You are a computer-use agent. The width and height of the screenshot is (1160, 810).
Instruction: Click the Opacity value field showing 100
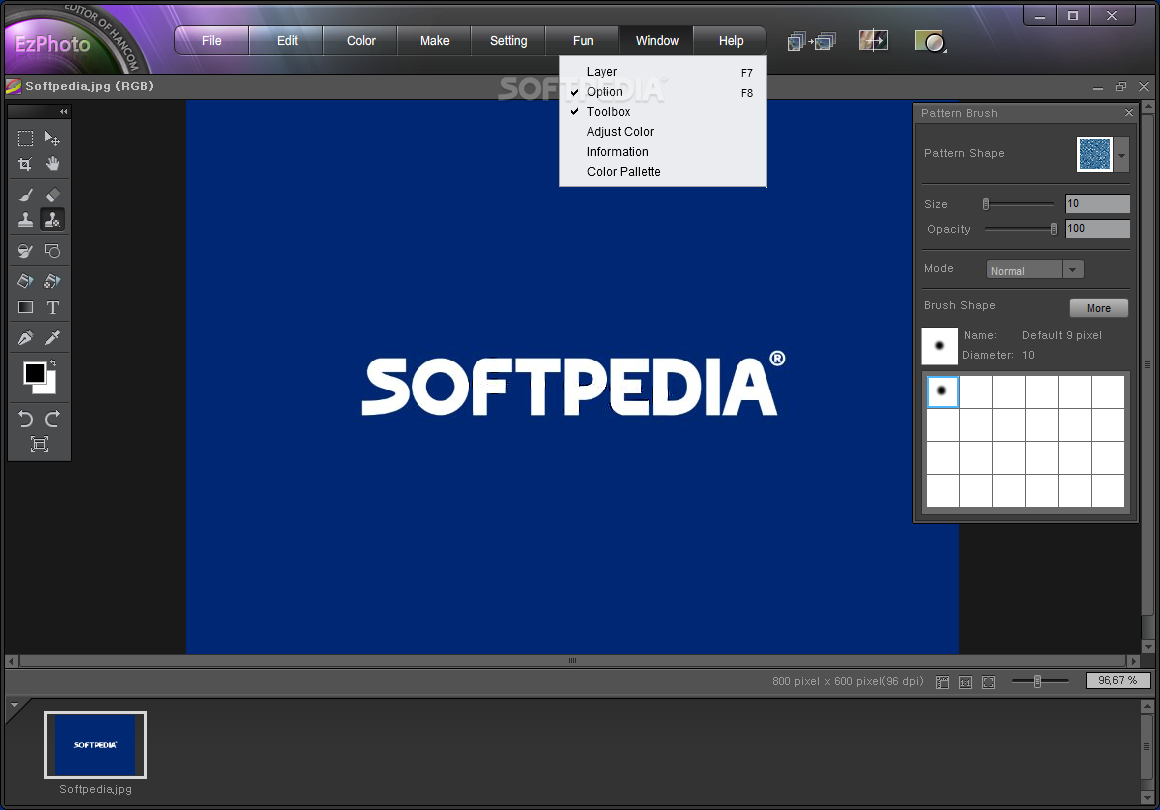point(1097,229)
